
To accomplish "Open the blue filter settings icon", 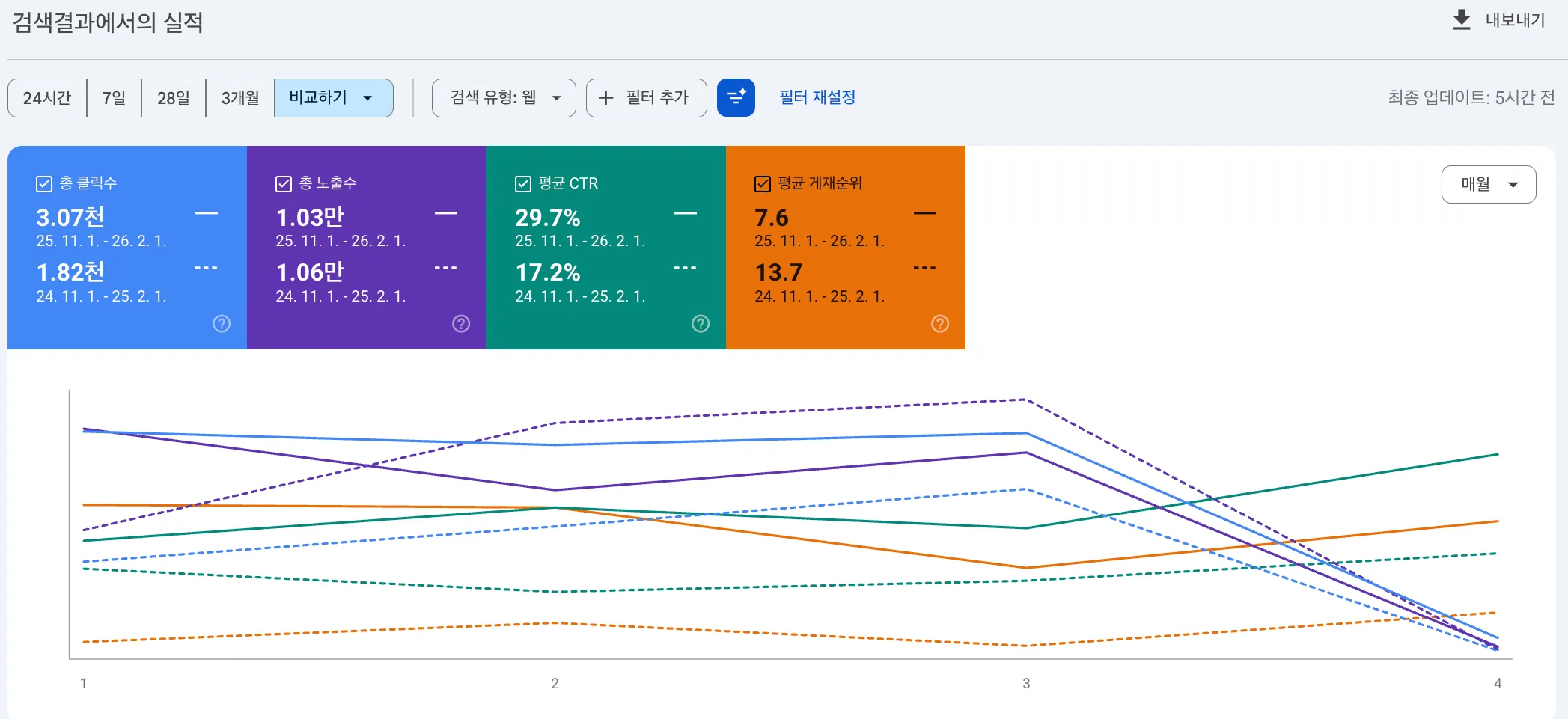I will click(x=736, y=97).
